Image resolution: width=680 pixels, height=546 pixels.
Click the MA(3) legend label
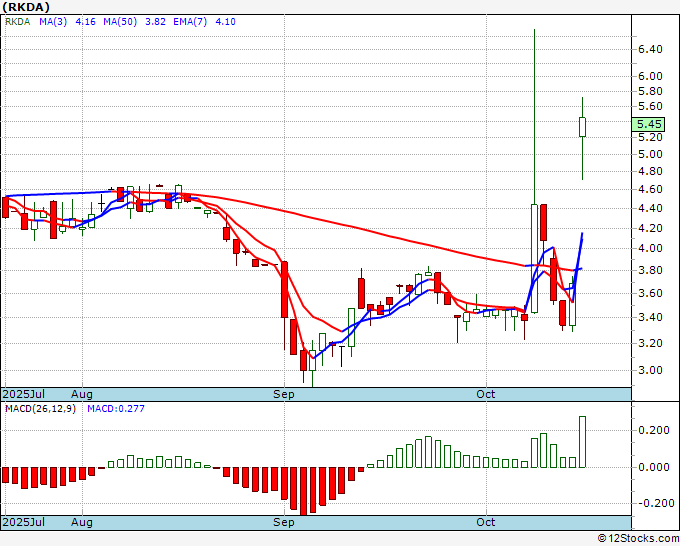(x=53, y=22)
